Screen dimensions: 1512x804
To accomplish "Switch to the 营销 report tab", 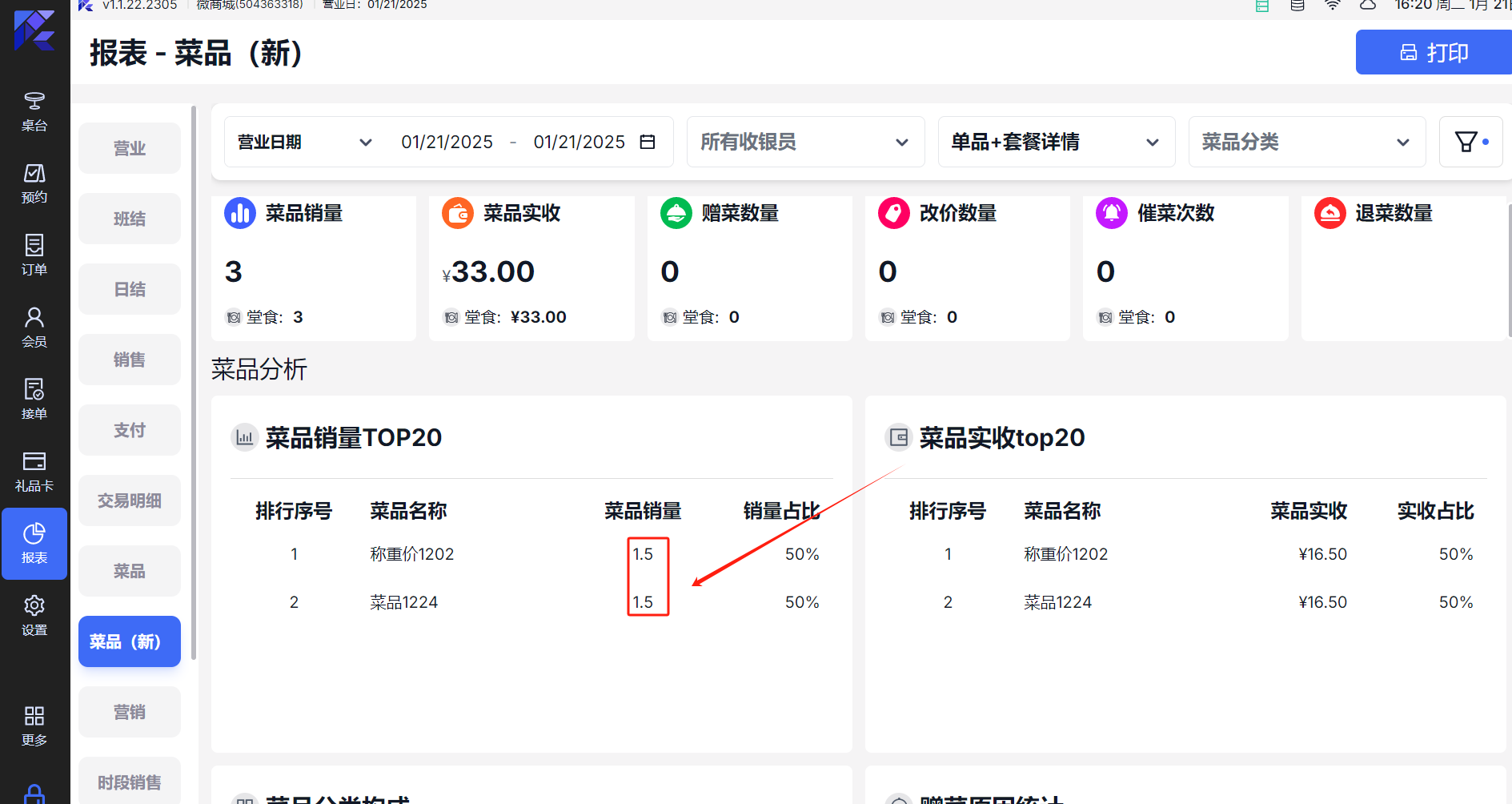I will [x=130, y=712].
